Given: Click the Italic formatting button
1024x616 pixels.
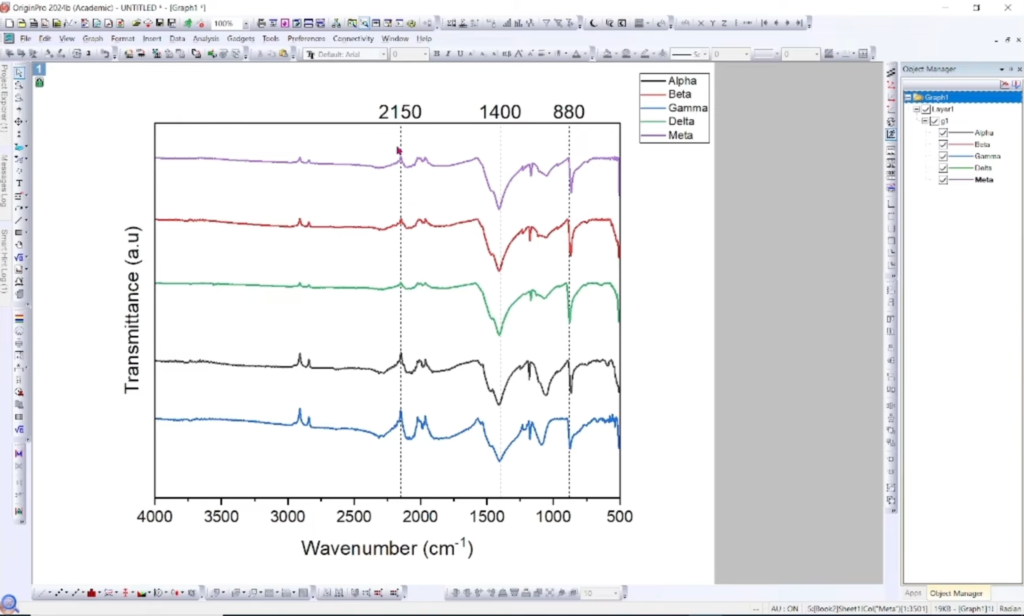Looking at the screenshot, I should click(448, 54).
